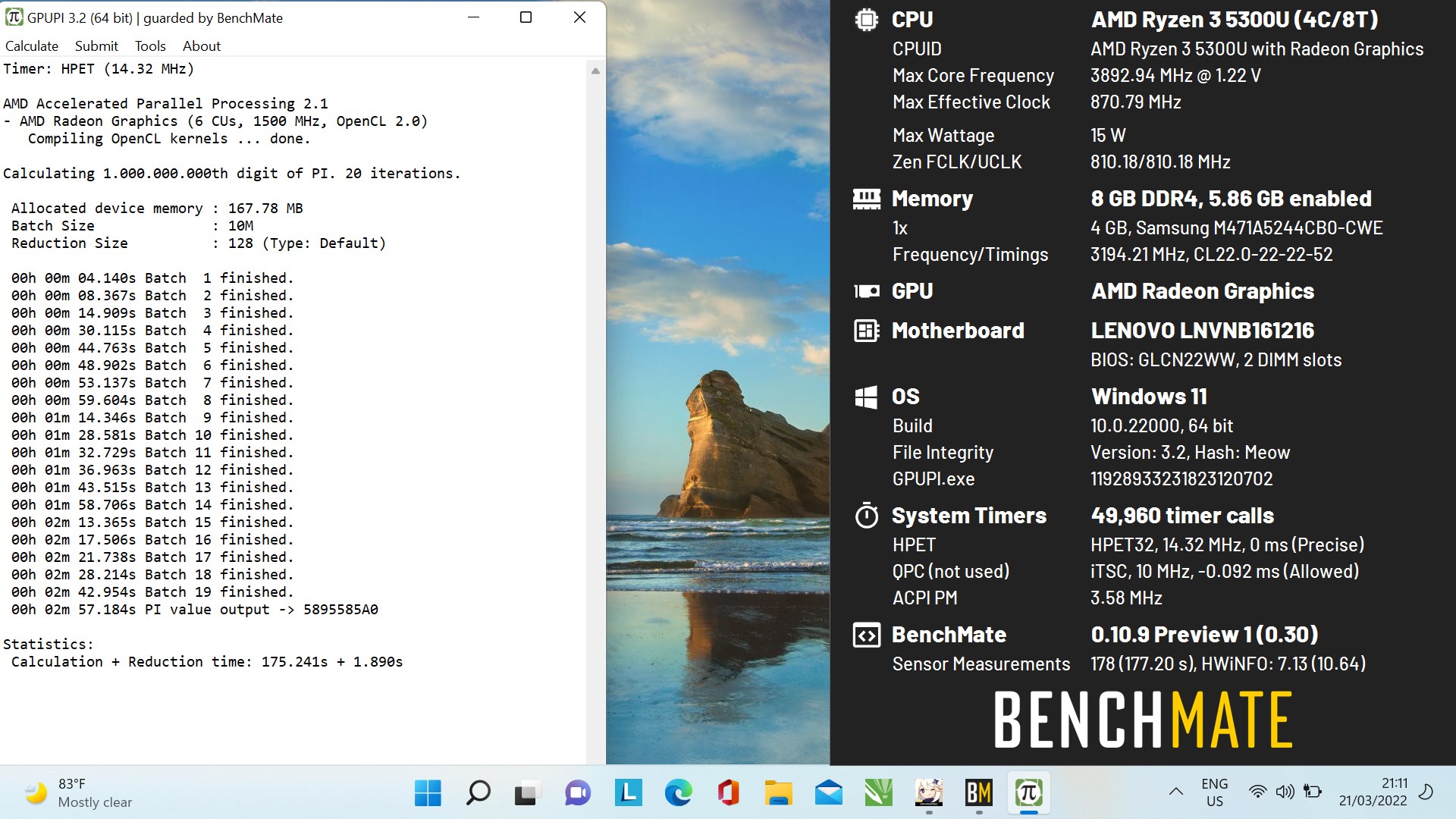This screenshot has height=819, width=1456.
Task: Maximize the GPUPI window
Action: tap(526, 17)
